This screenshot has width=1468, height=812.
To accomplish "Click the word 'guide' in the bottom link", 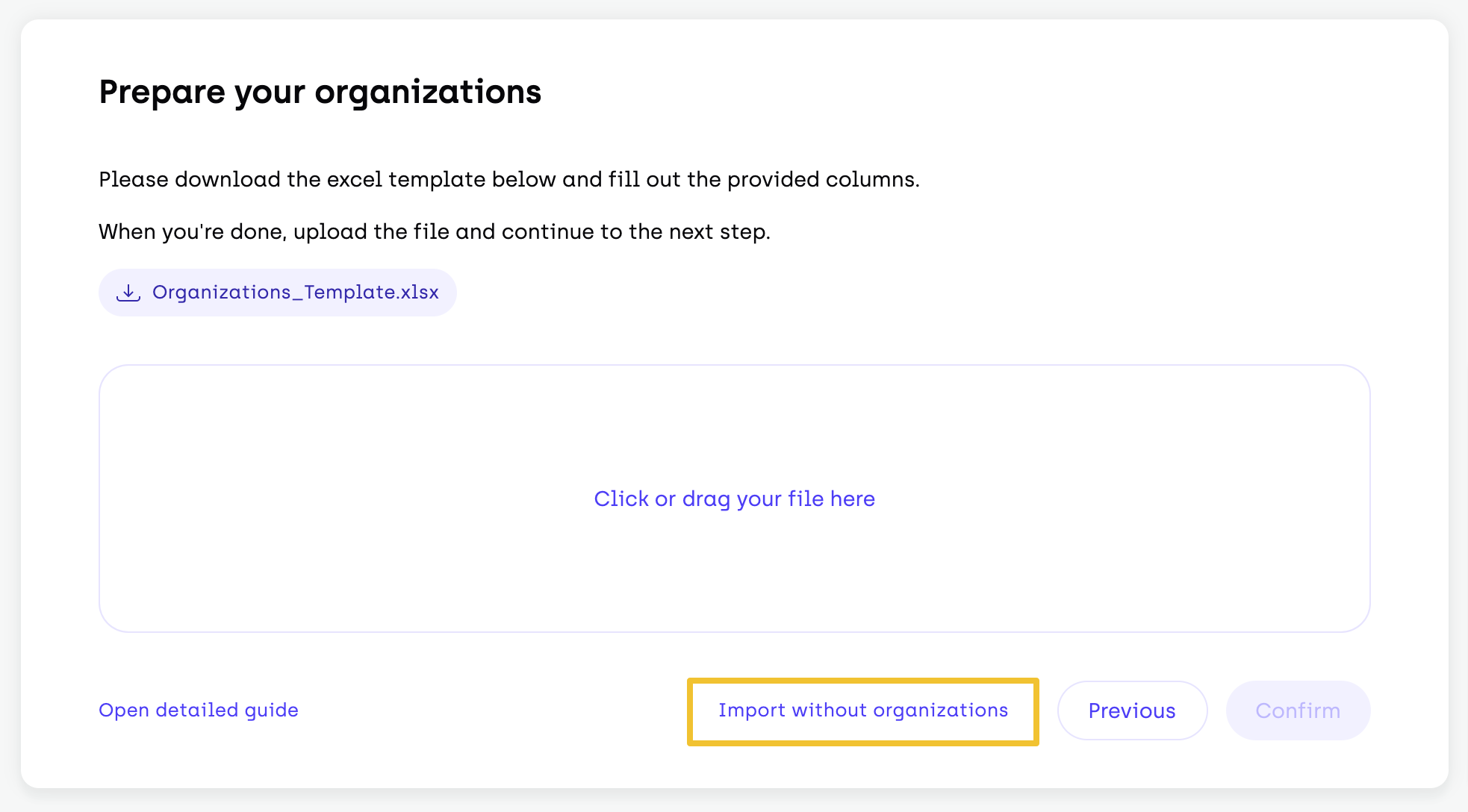I will coord(271,710).
